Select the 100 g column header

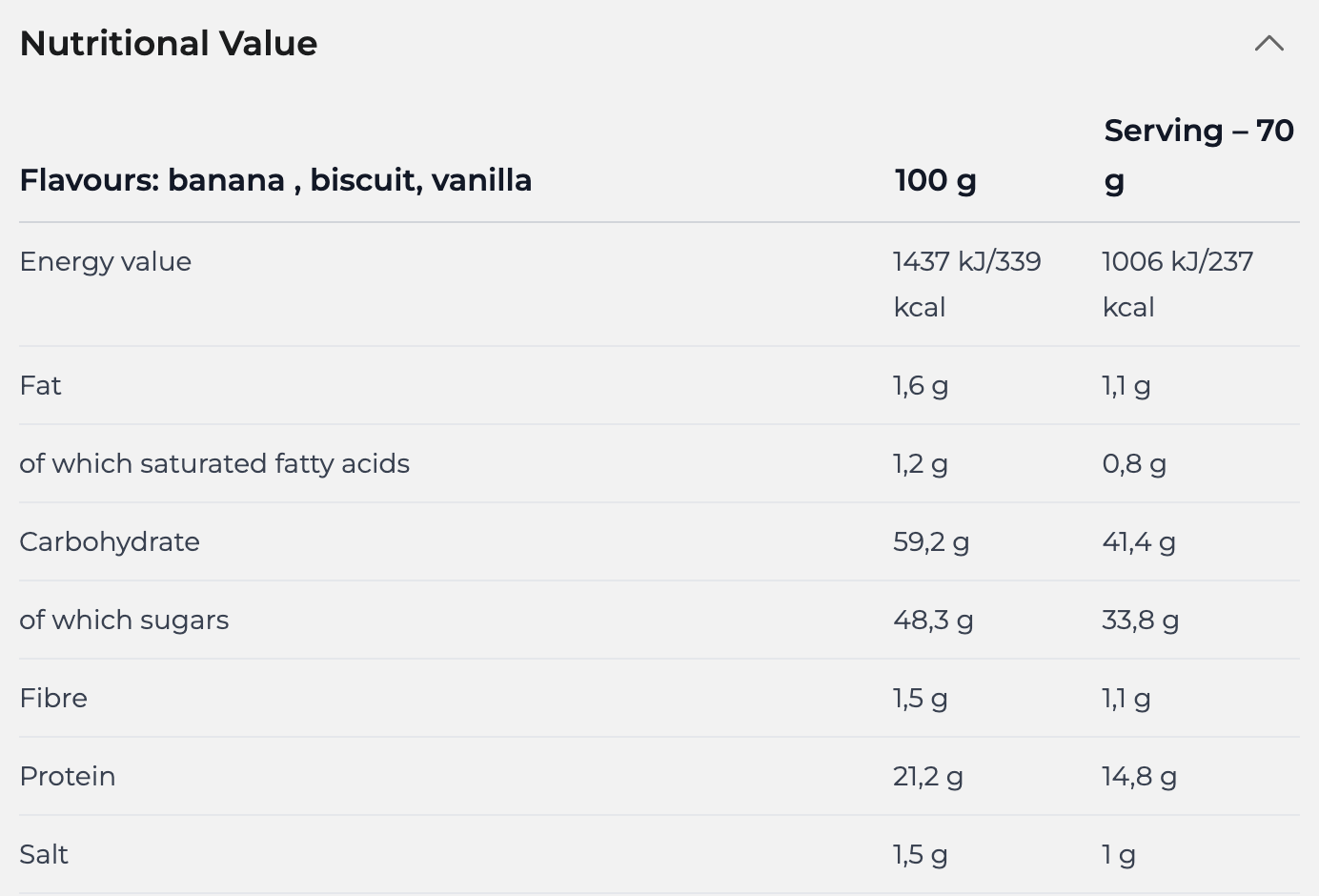935,179
